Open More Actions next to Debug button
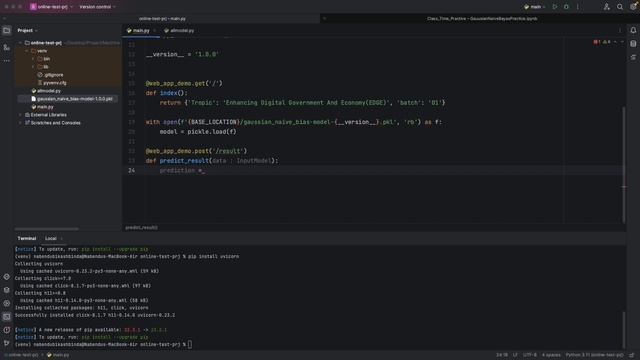The width and height of the screenshot is (640, 360). (x=578, y=7)
